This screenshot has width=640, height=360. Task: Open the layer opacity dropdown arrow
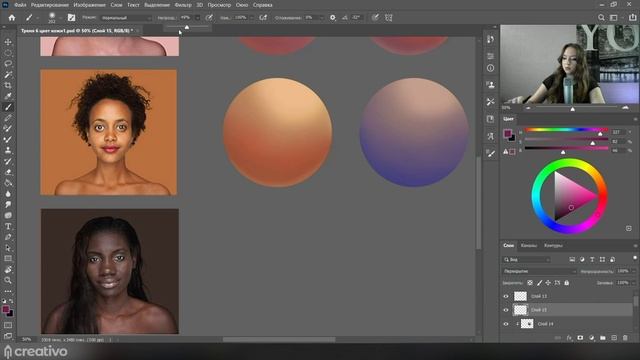coord(633,271)
